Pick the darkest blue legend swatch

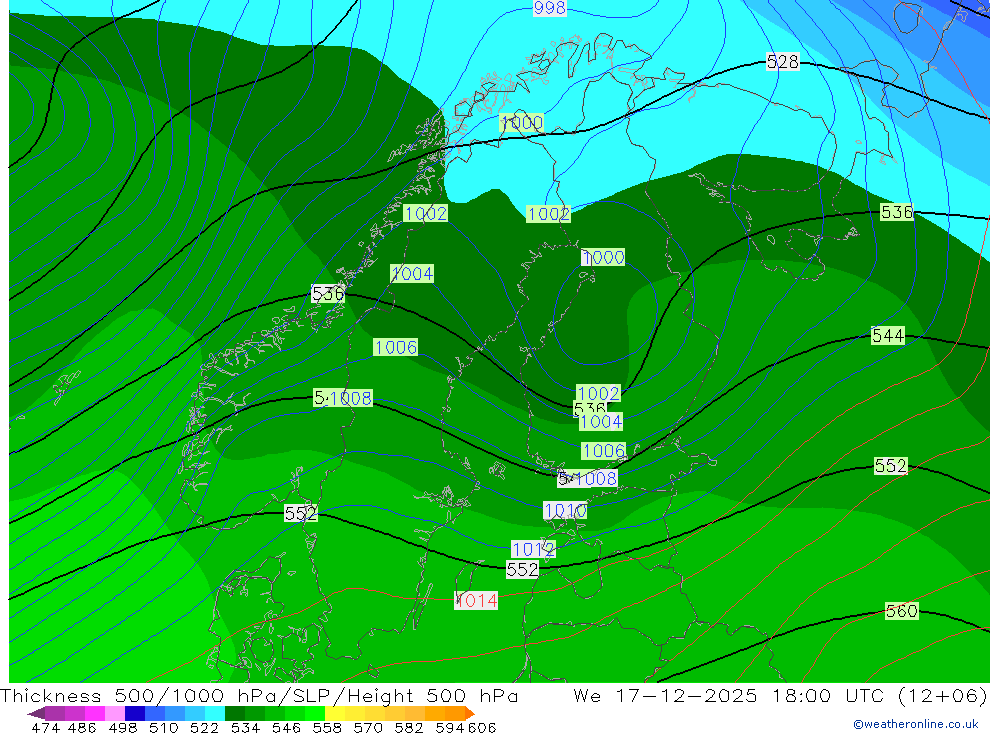click(x=135, y=713)
